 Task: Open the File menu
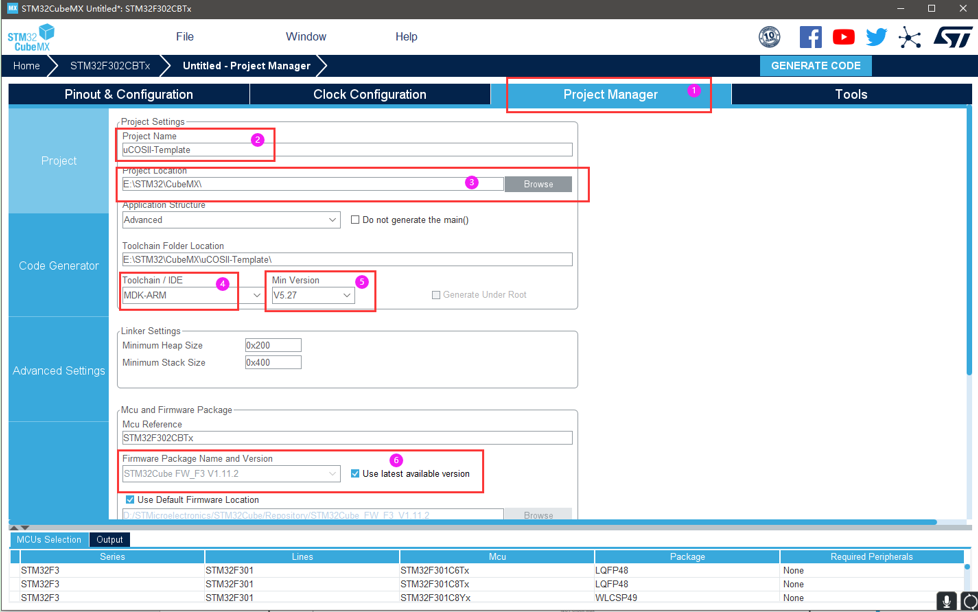coord(185,37)
